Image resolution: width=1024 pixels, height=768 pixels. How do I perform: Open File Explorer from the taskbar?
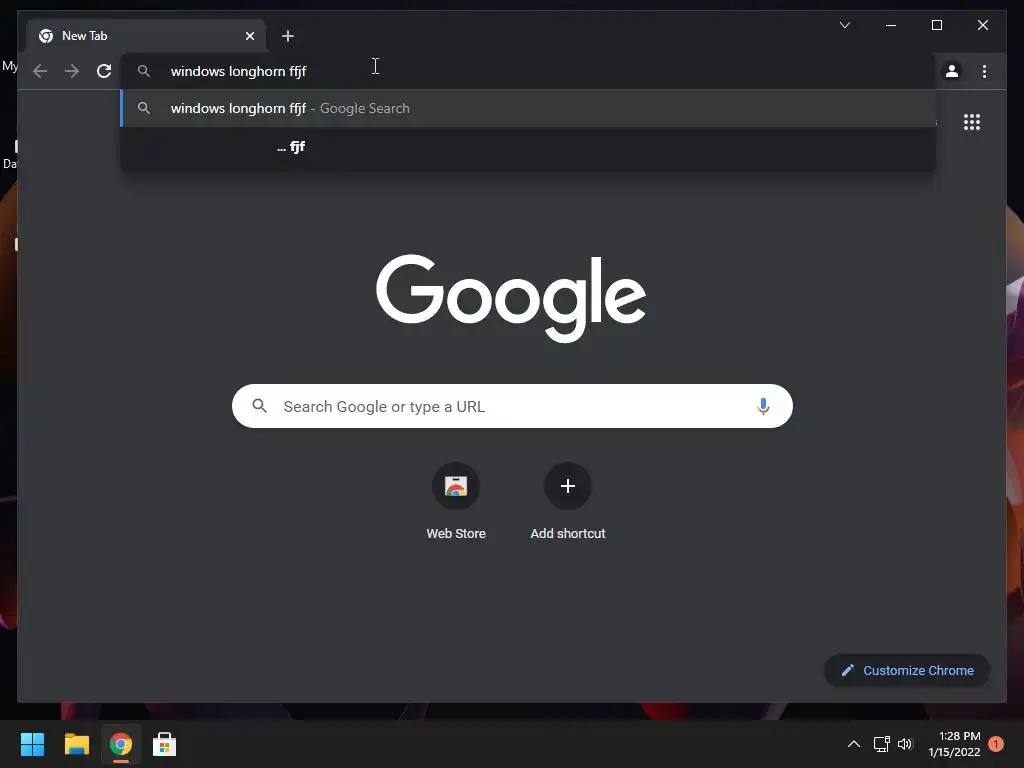click(76, 744)
